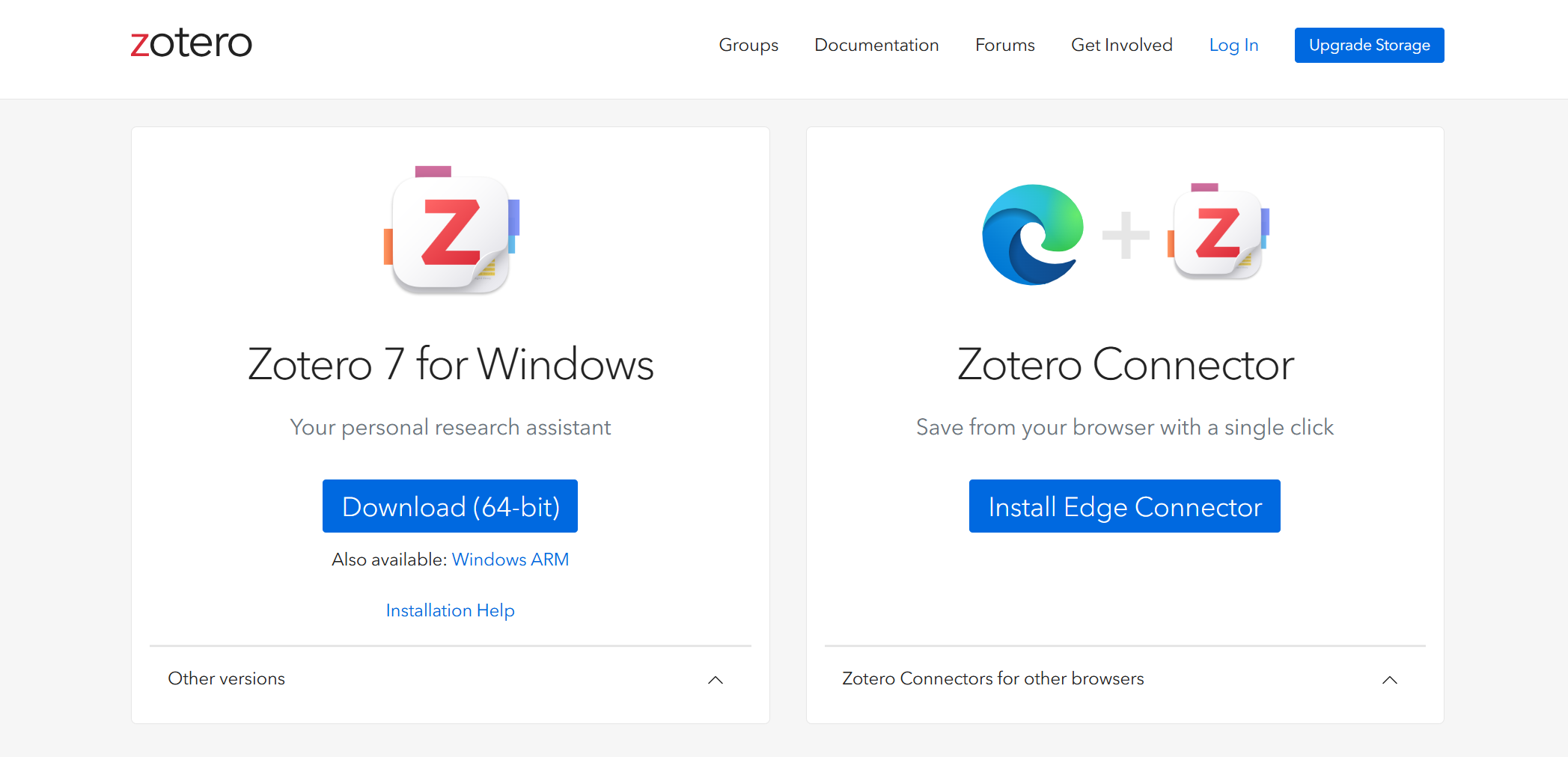The width and height of the screenshot is (1568, 757).
Task: Click the plus sign between icons
Action: click(1126, 235)
